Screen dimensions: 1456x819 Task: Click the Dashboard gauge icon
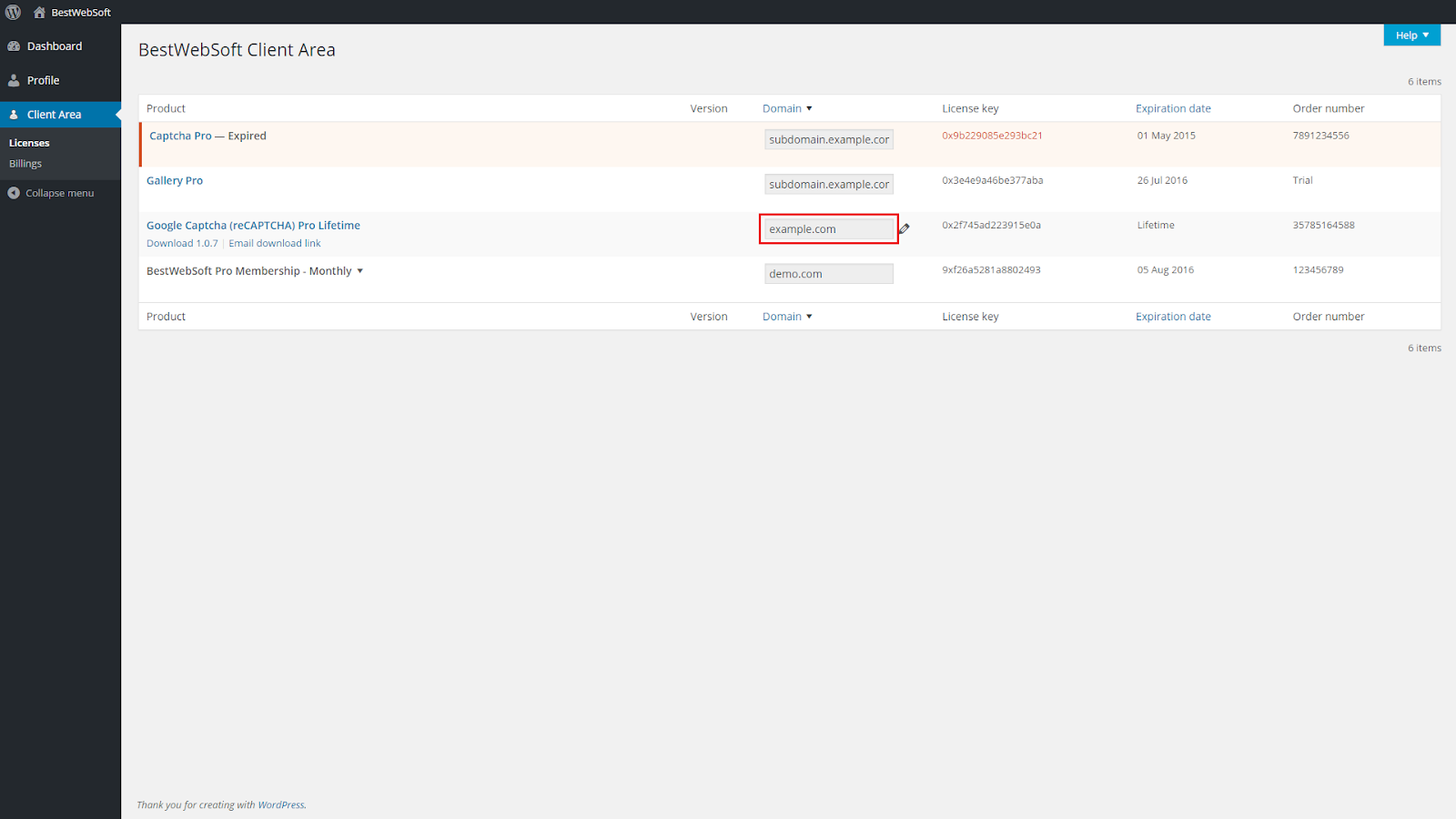(x=14, y=46)
